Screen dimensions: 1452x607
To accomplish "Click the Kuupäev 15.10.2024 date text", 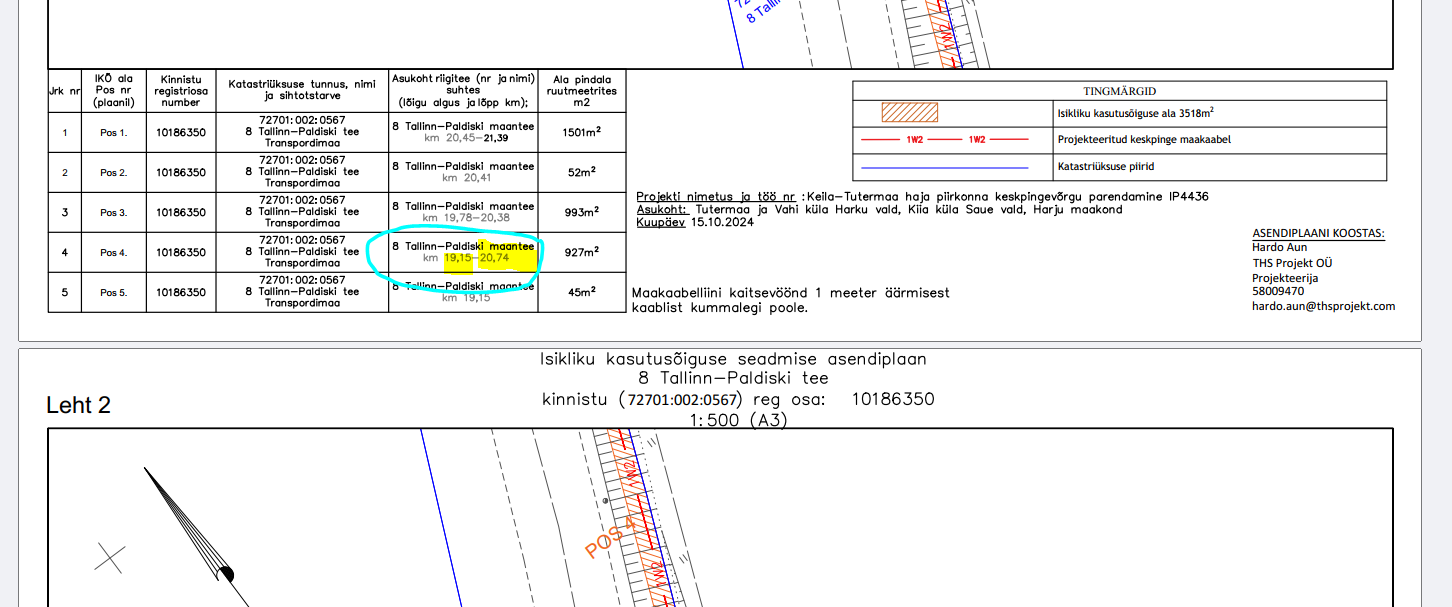I will [x=695, y=223].
